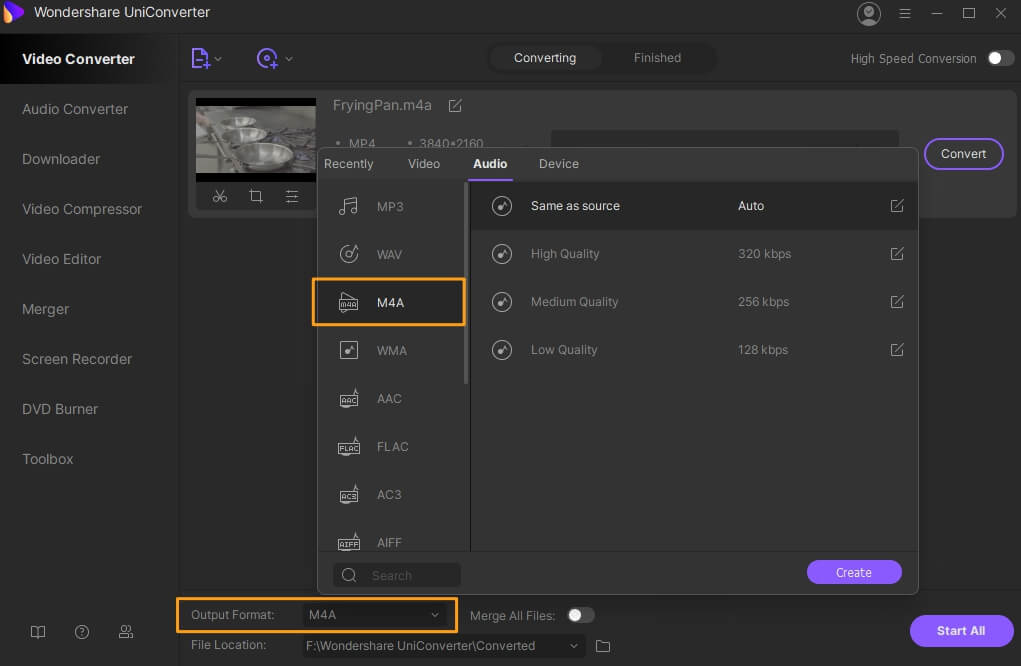This screenshot has width=1021, height=666.
Task: Select the MP3 format icon
Action: [x=348, y=206]
